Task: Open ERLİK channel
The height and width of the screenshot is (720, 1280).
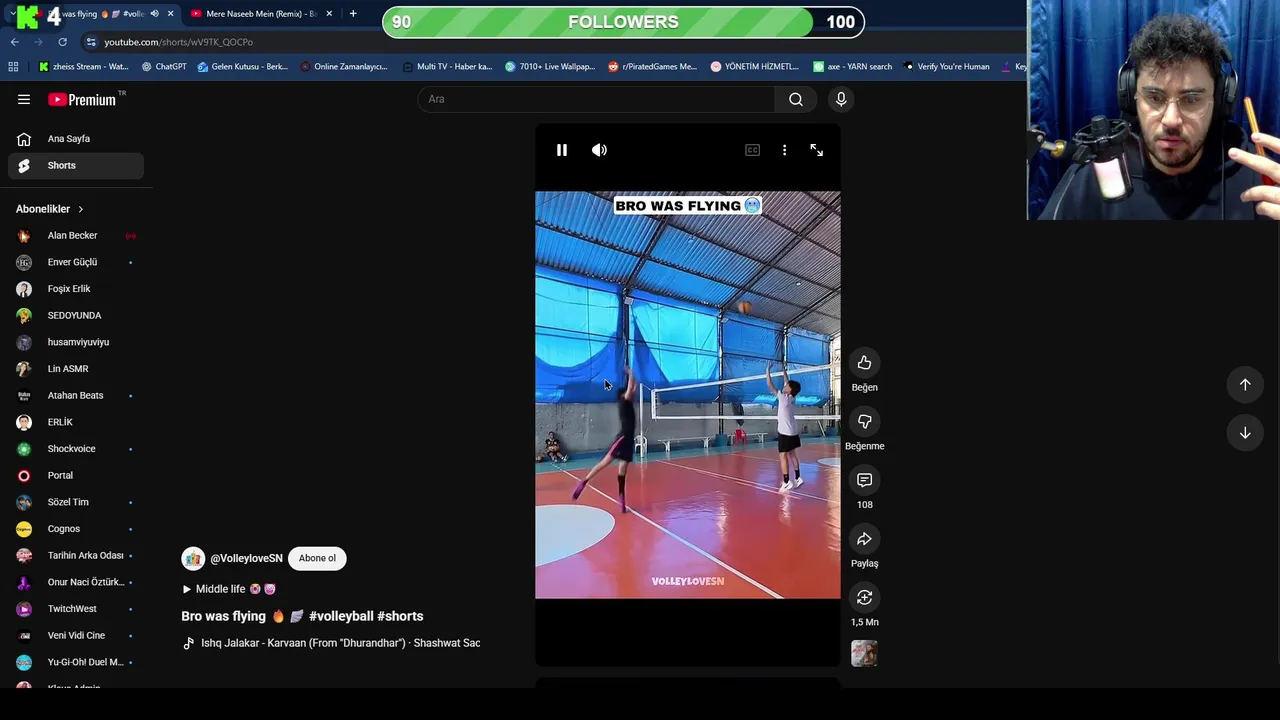Action: [76, 422]
